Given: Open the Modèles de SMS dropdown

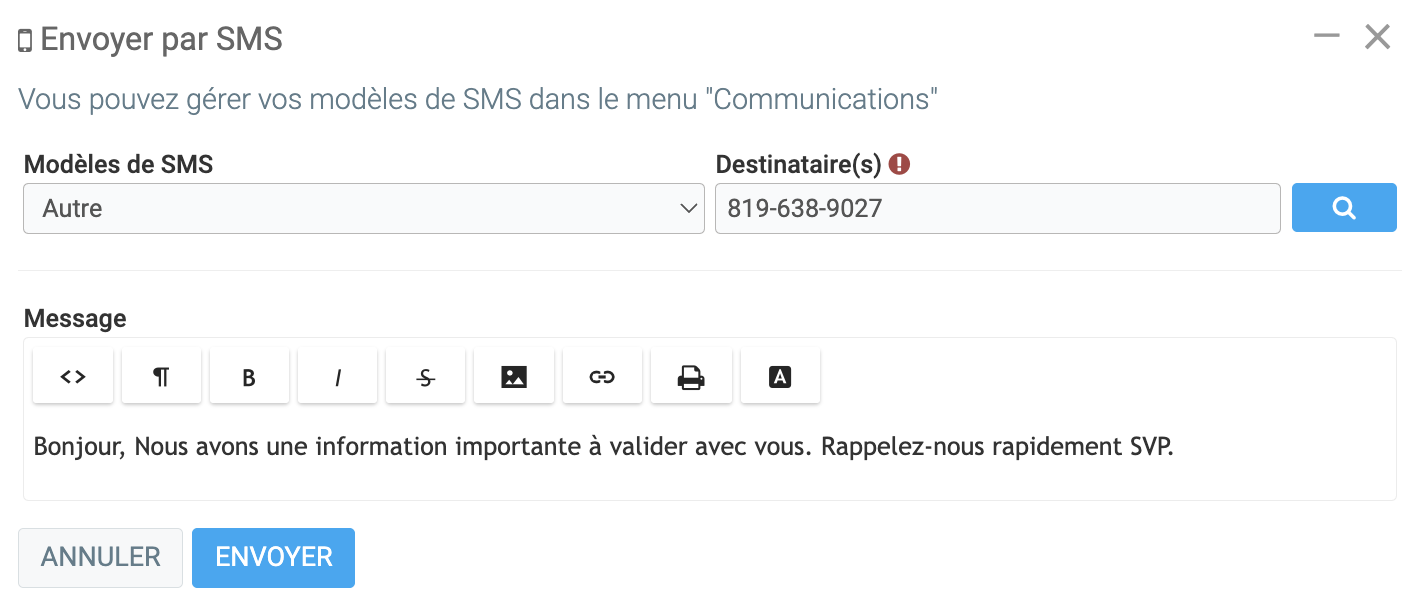Looking at the screenshot, I should tap(364, 209).
